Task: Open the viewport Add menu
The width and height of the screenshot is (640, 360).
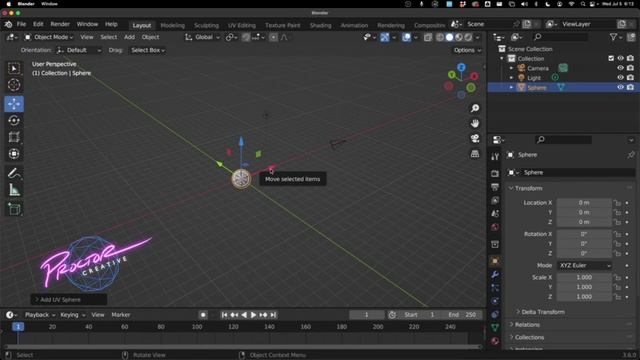Action: [x=129, y=37]
